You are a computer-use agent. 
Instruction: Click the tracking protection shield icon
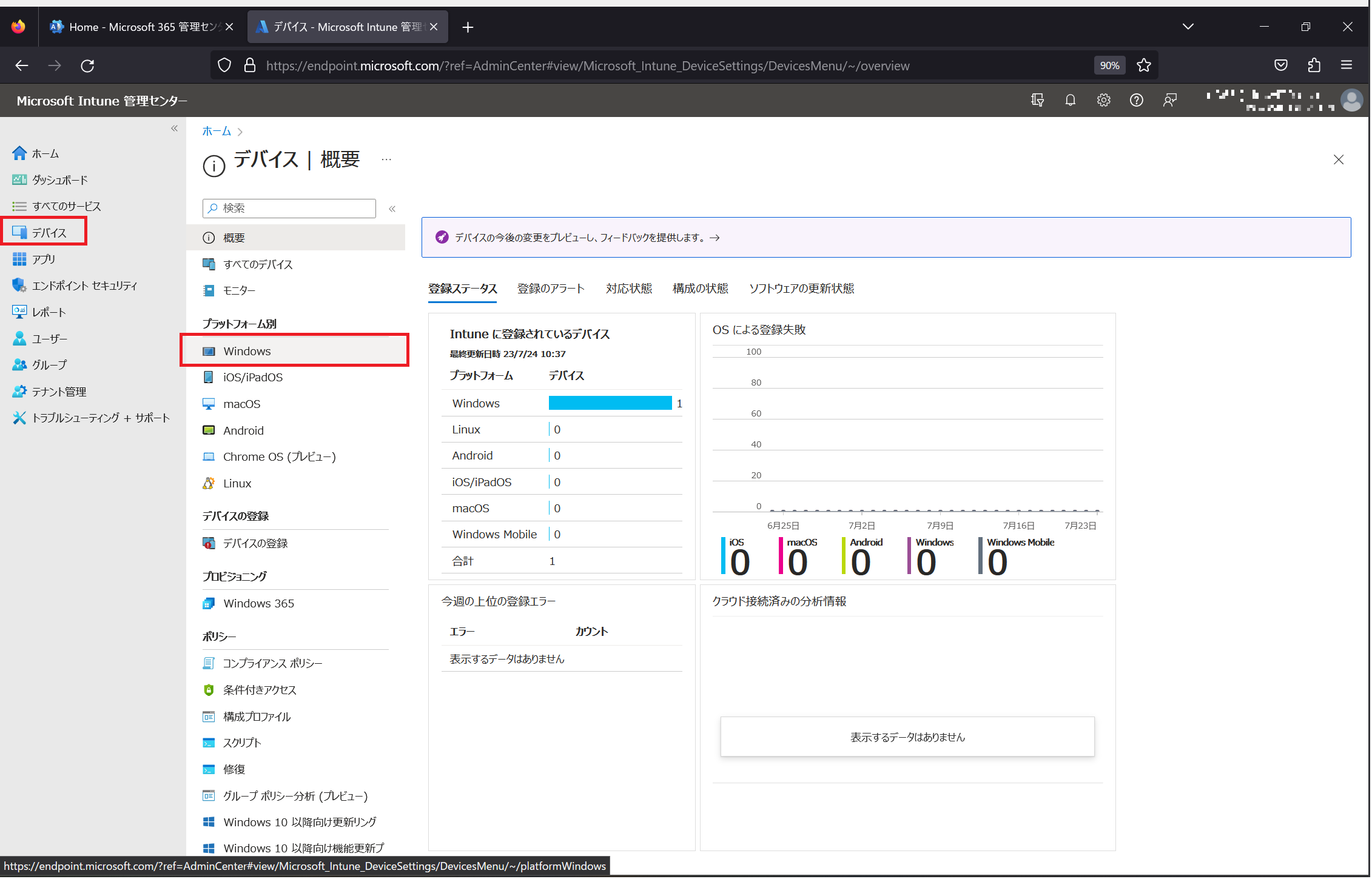[x=224, y=65]
